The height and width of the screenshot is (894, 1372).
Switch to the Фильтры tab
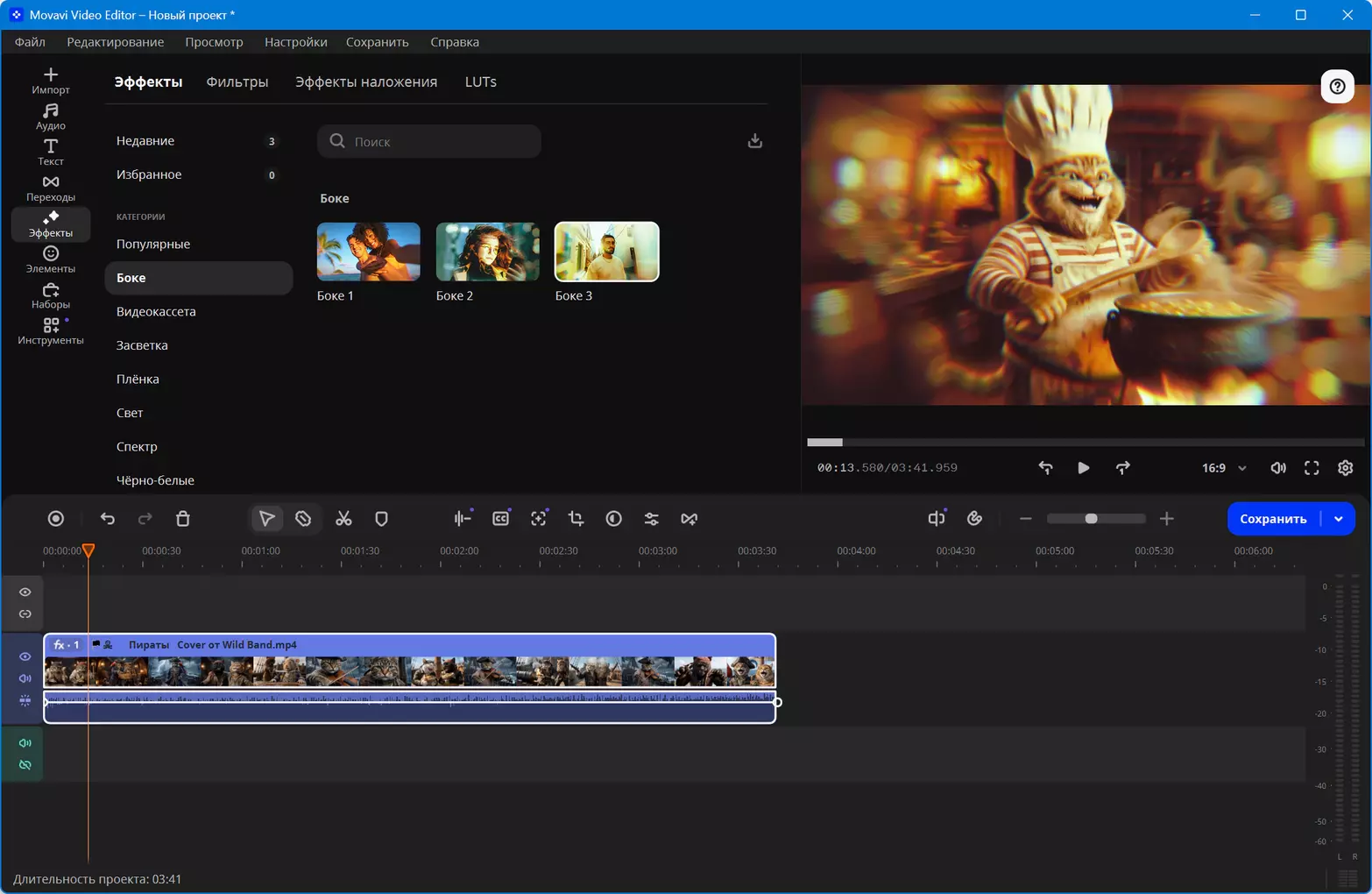237,82
